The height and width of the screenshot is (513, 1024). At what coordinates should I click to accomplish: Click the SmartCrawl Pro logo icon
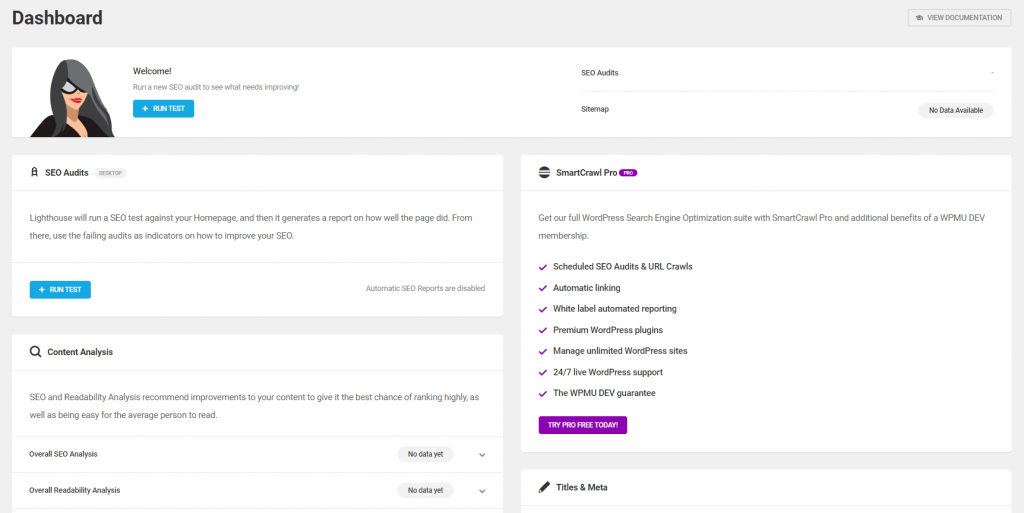544,173
